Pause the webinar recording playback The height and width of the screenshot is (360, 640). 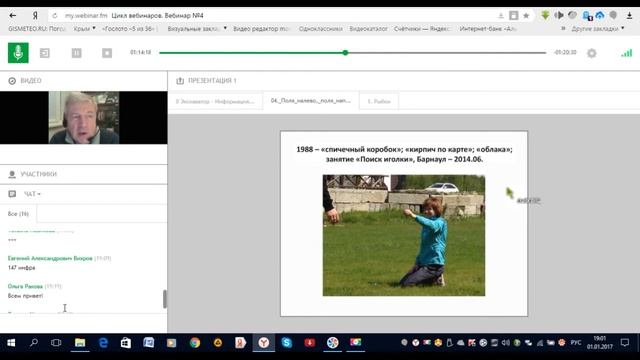[x=76, y=53]
